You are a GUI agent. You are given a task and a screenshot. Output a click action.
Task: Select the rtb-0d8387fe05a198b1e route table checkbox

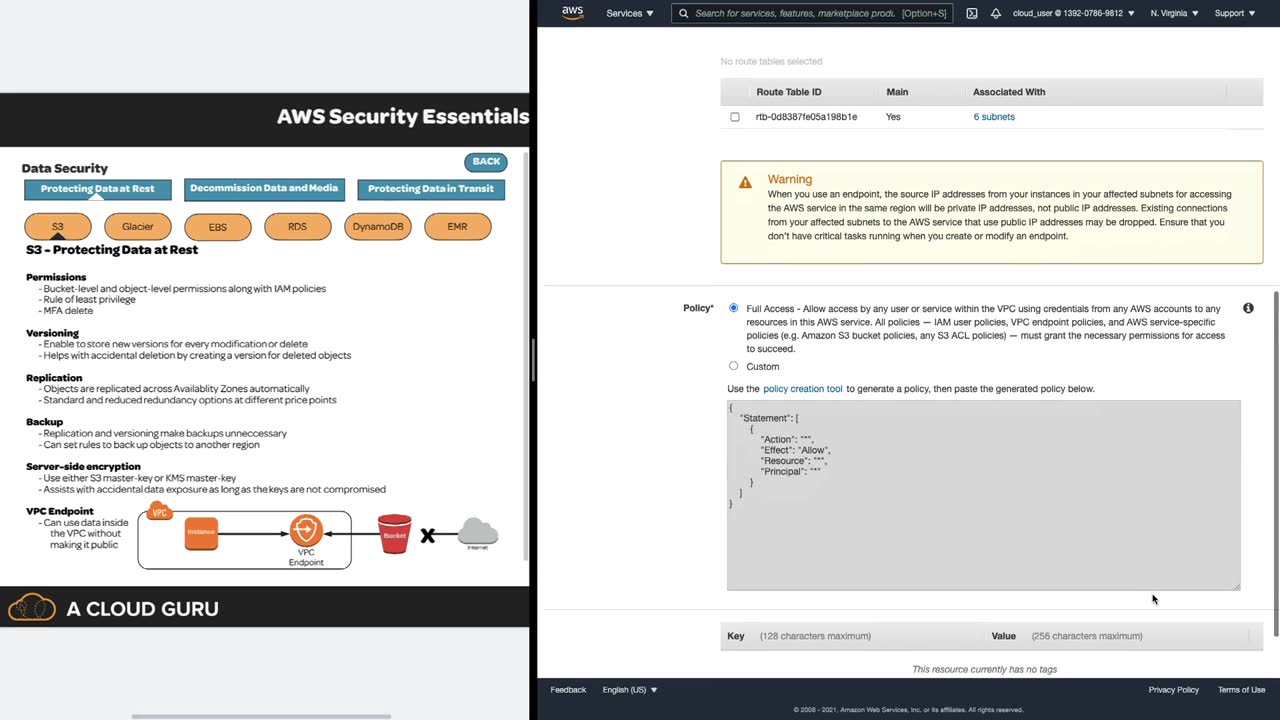[x=735, y=117]
